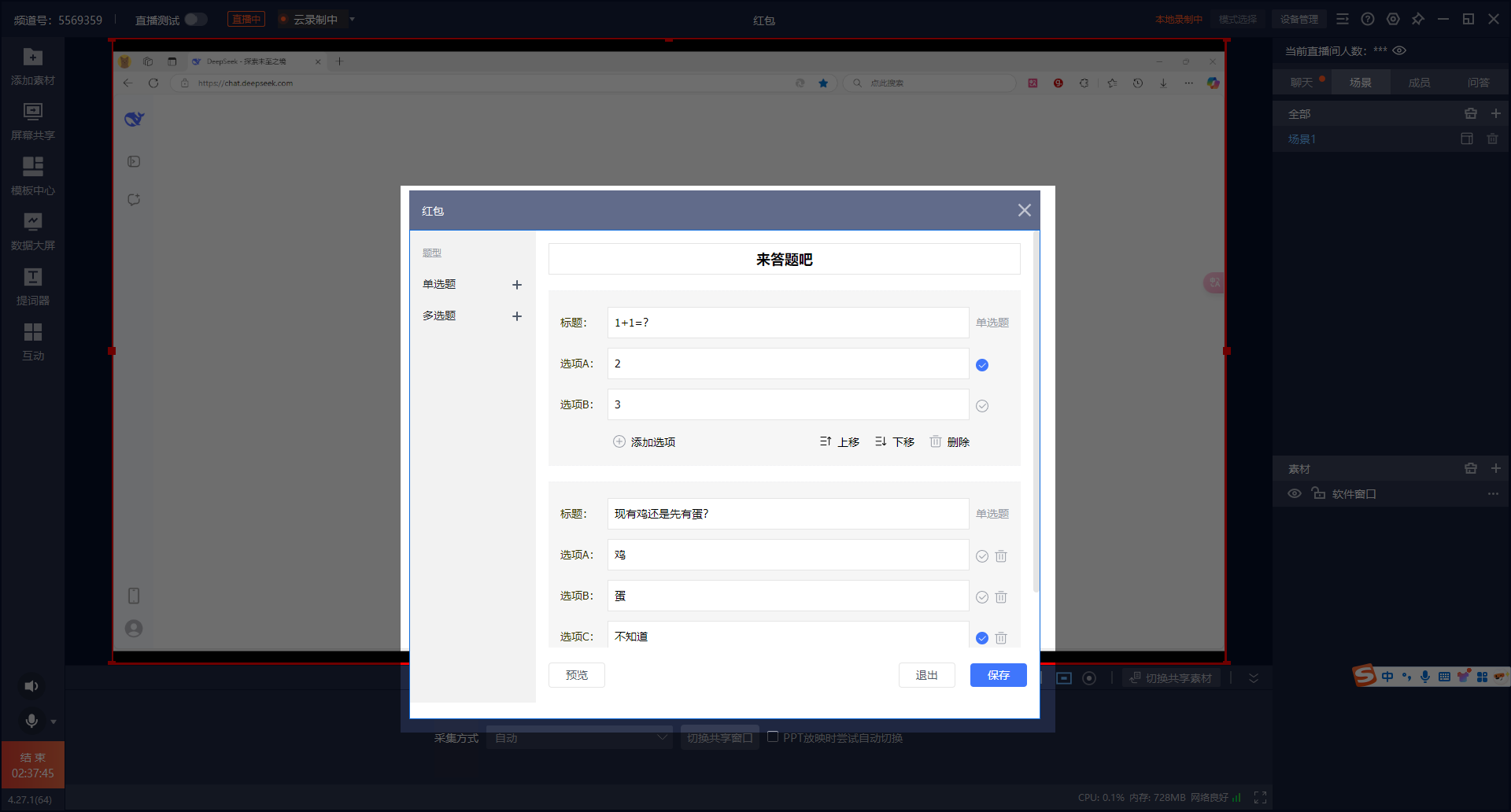Click the dialog vertical scrollbar
Image resolution: width=1511 pixels, height=812 pixels.
click(1036, 411)
